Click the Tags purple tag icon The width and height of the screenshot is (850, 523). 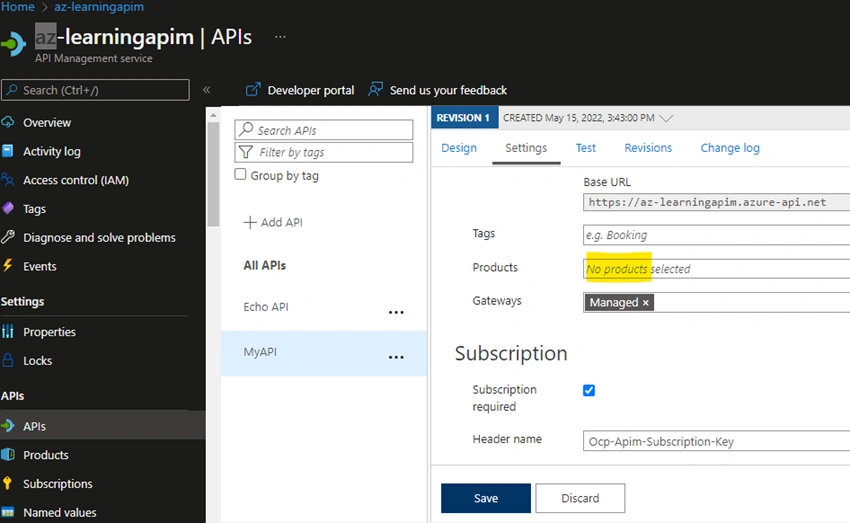tap(8, 208)
